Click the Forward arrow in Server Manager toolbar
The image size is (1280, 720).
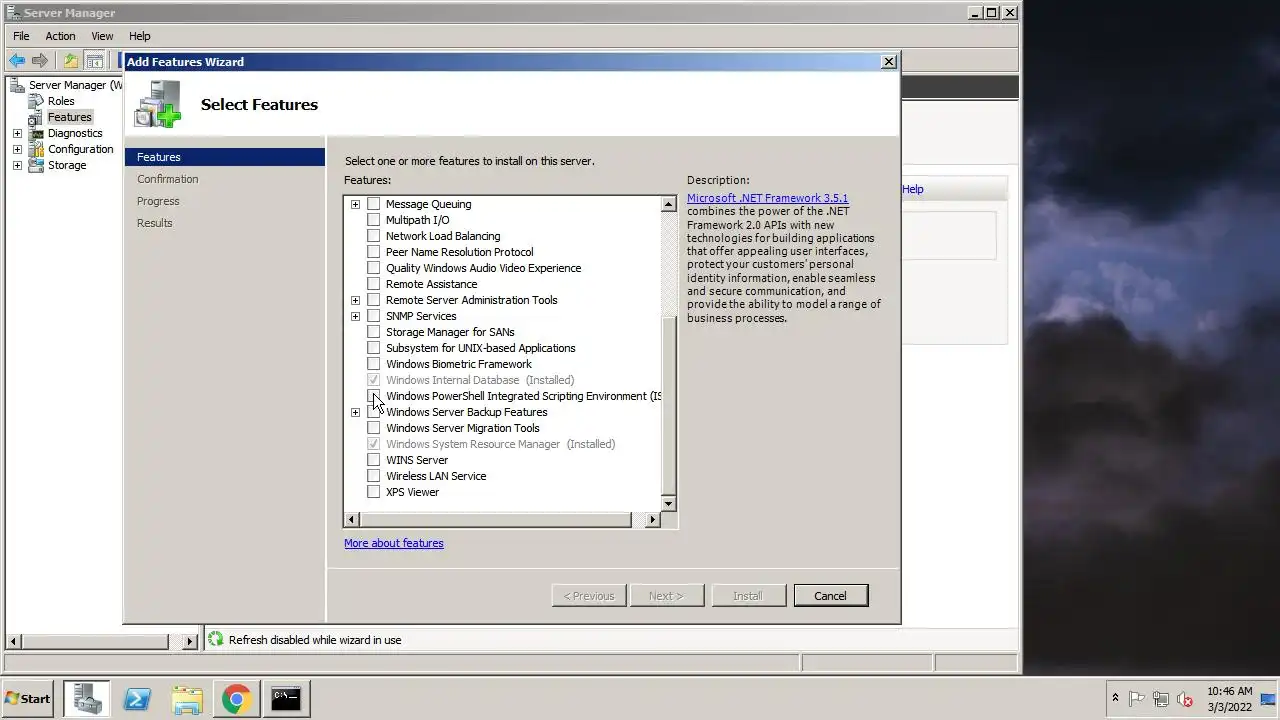[x=40, y=61]
